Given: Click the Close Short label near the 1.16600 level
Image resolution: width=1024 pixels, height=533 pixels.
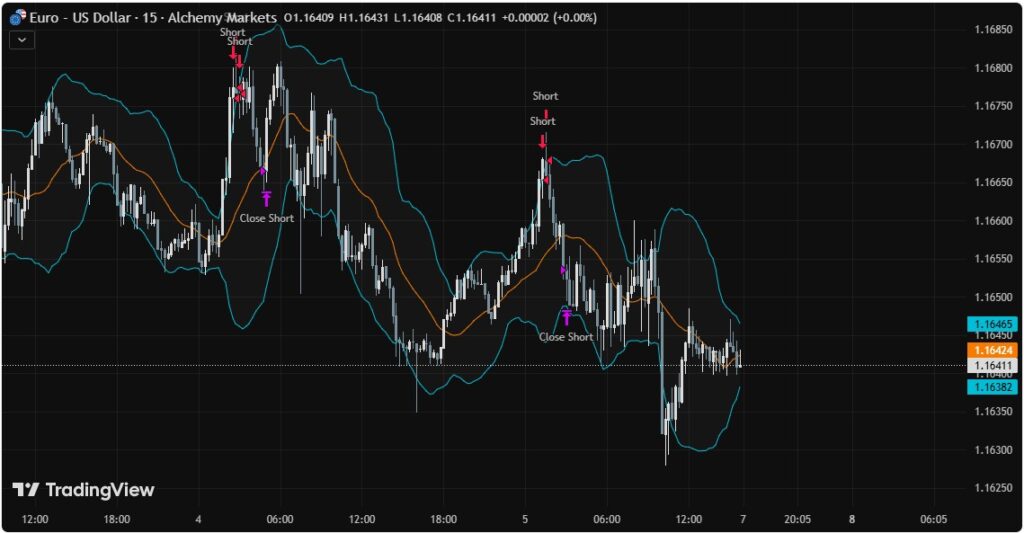Looking at the screenshot, I should point(266,218).
